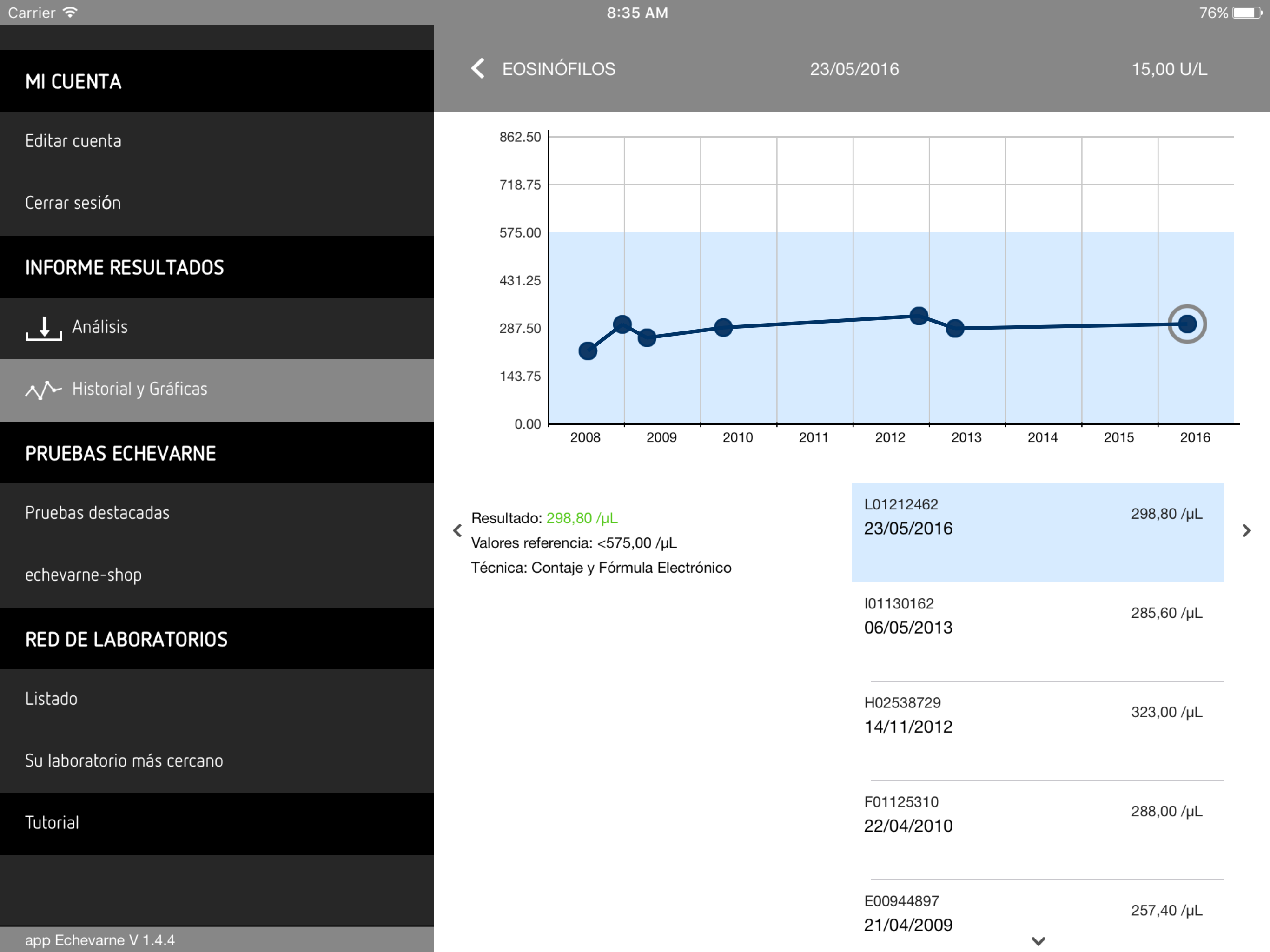Open Pruebas destacadas section

(x=97, y=513)
